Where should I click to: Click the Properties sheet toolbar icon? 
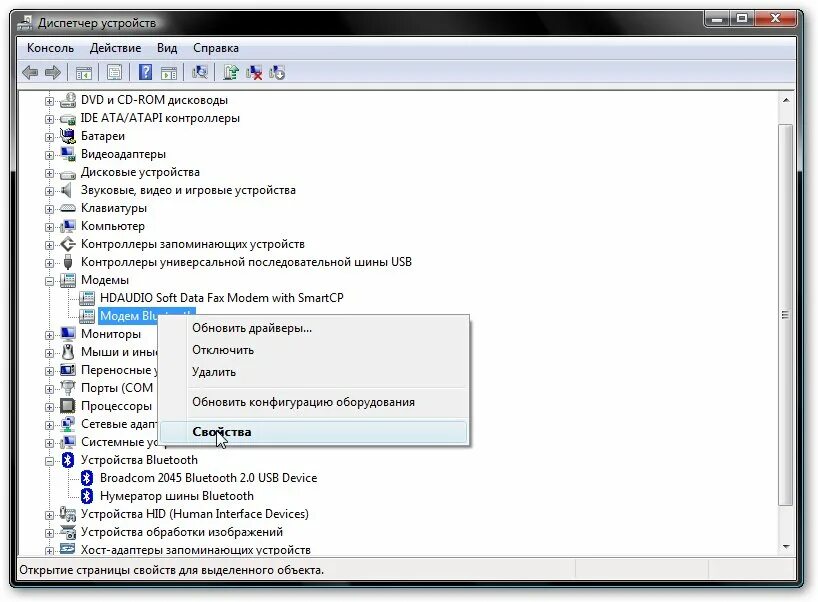(x=114, y=73)
